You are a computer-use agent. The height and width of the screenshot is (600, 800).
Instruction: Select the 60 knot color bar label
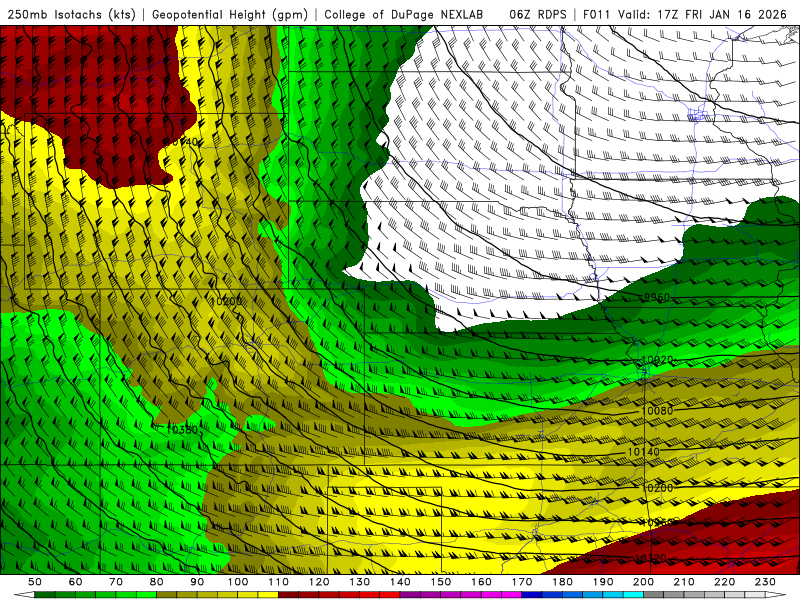pyautogui.click(x=75, y=582)
